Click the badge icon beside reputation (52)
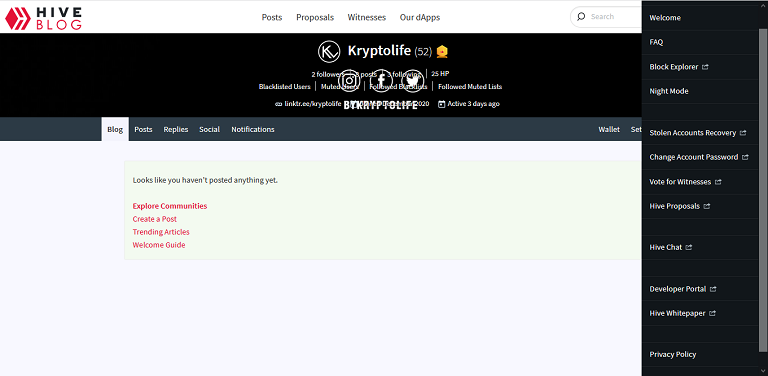 pyautogui.click(x=442, y=51)
